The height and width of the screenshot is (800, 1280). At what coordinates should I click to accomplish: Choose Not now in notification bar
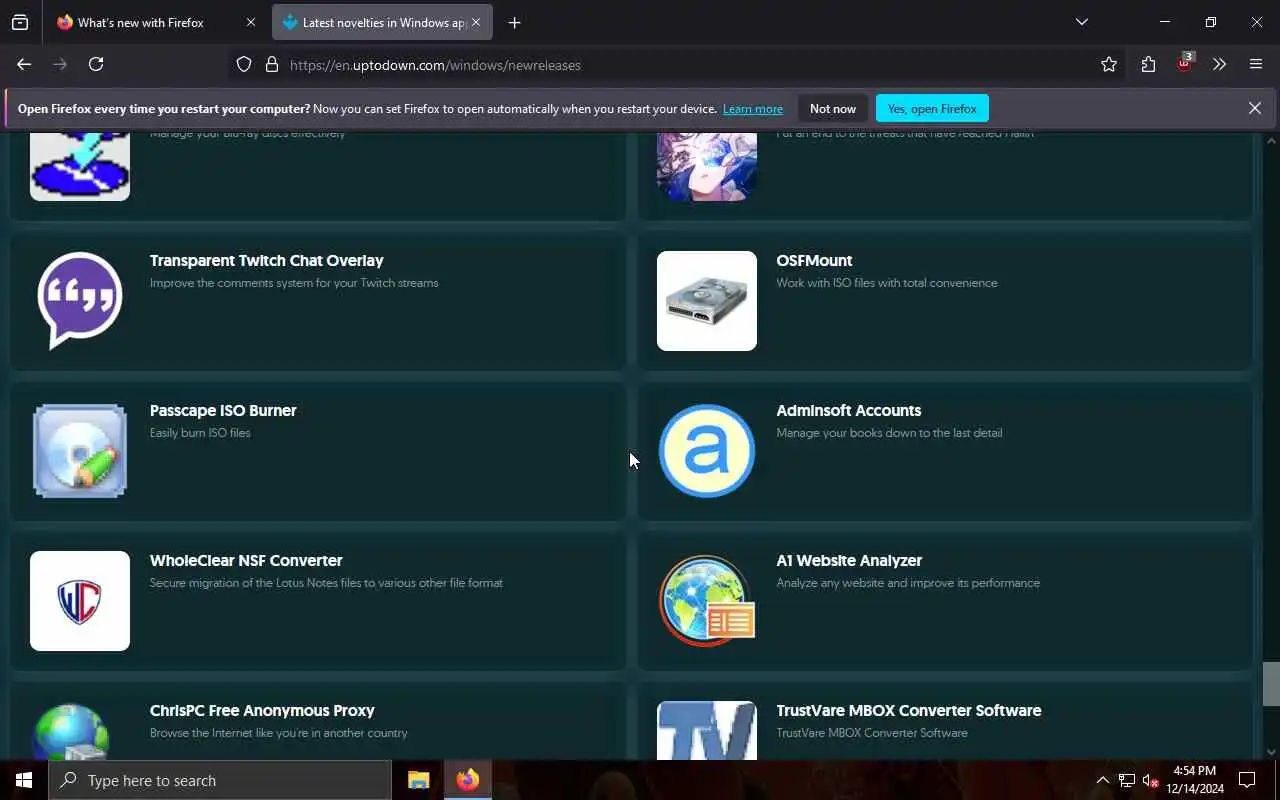click(833, 109)
